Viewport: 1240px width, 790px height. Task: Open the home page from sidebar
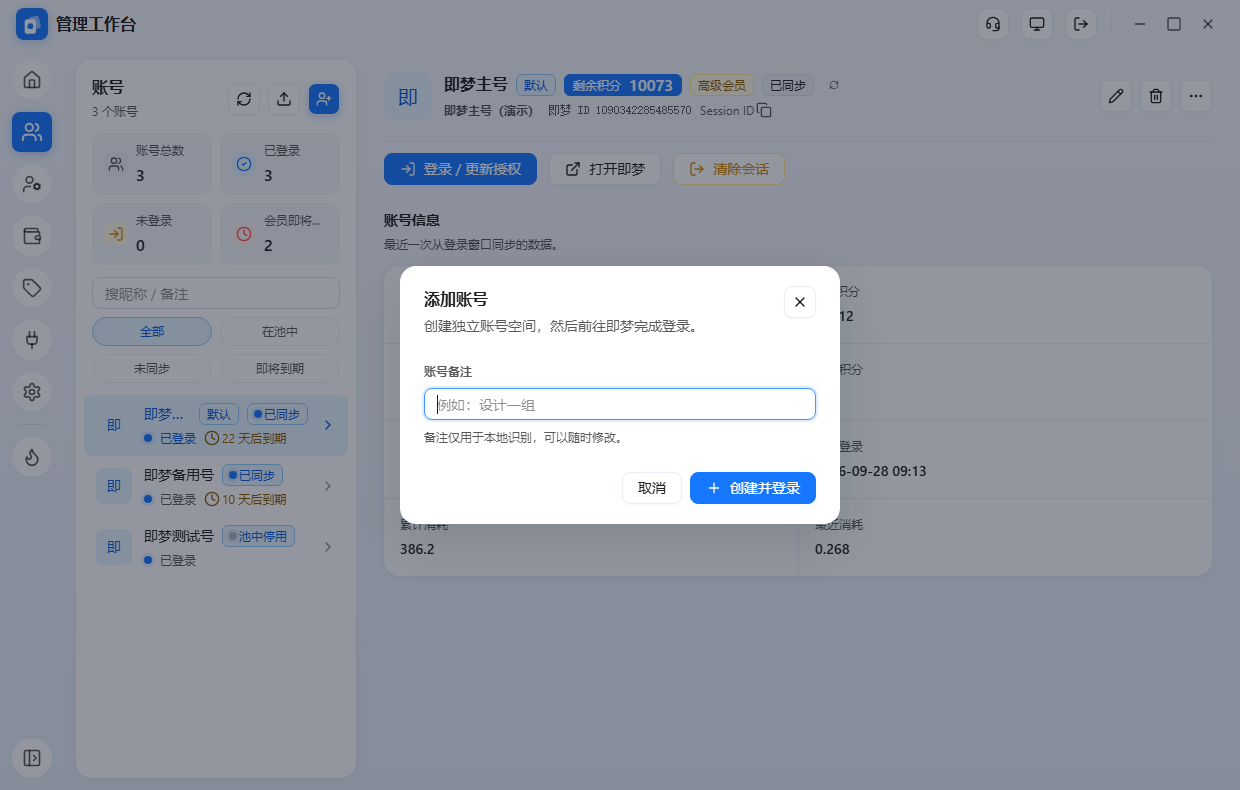(x=32, y=79)
